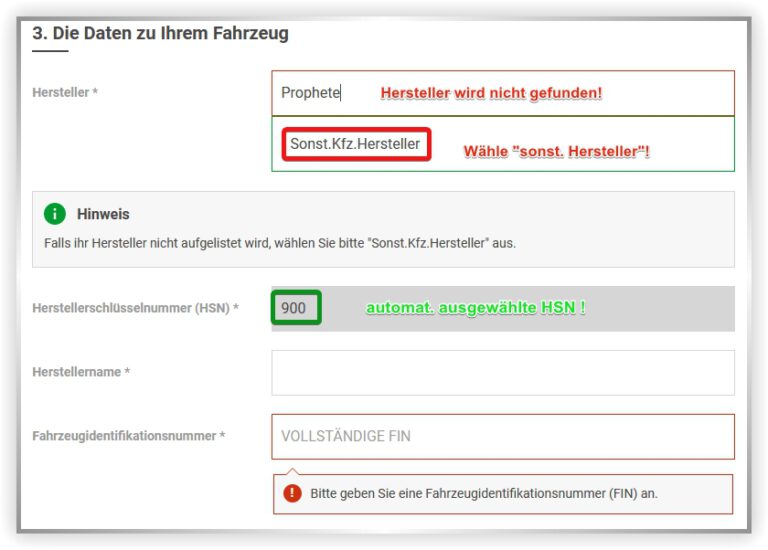Click the Hersteller input containing Prophete
The width and height of the screenshot is (768, 550).
503,93
